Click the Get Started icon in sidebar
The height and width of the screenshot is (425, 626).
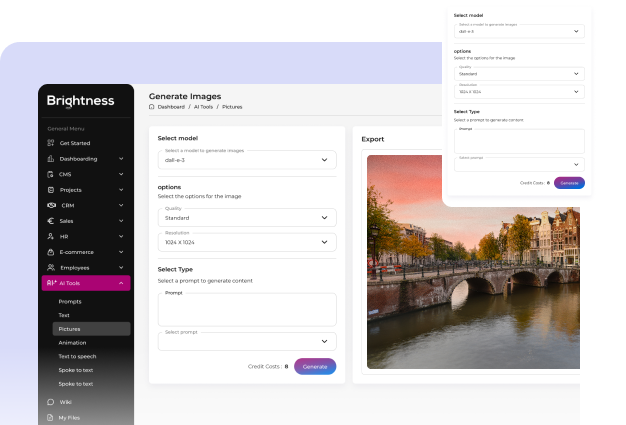coord(51,143)
